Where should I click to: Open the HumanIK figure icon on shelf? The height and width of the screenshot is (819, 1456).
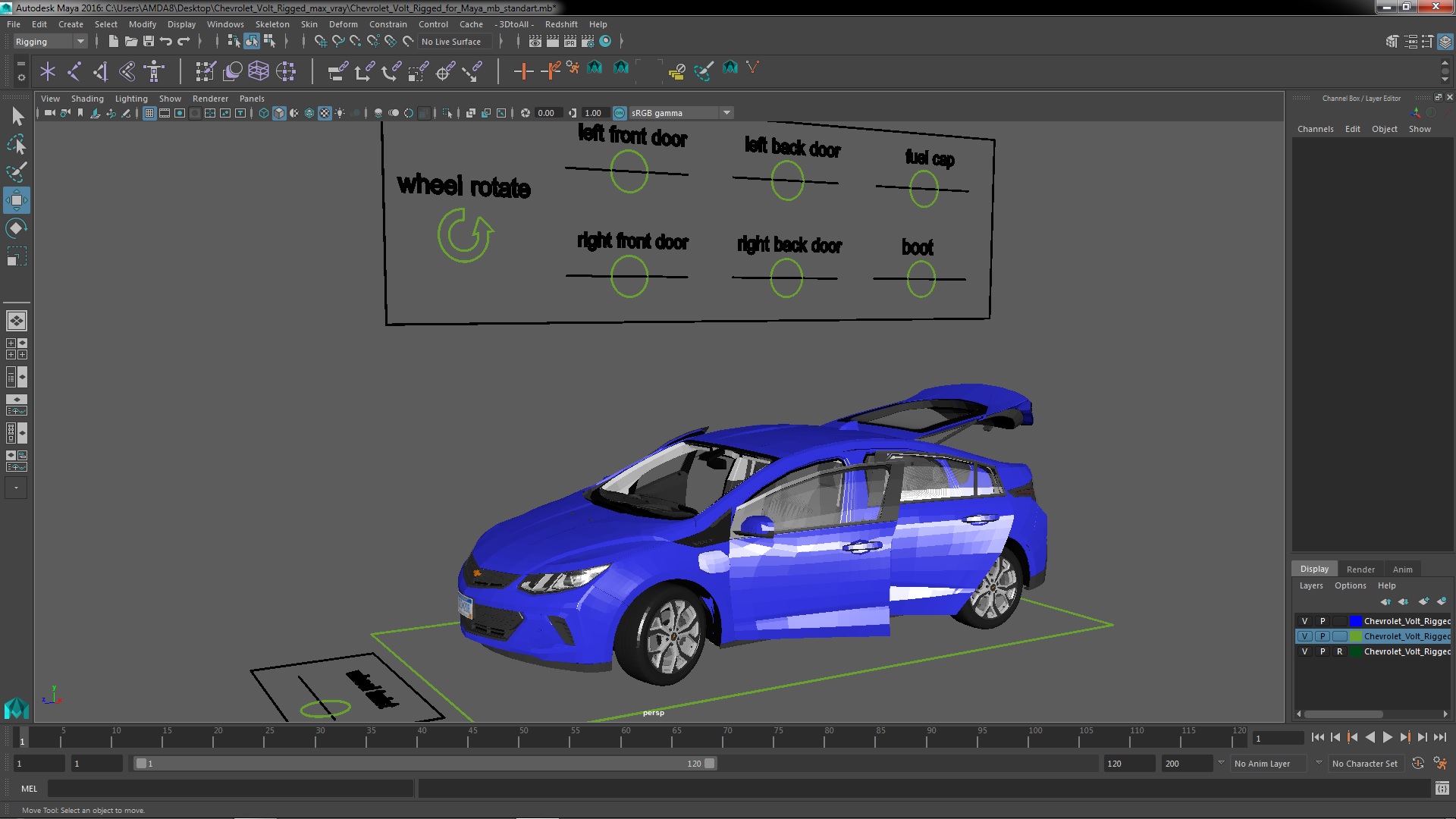point(154,71)
